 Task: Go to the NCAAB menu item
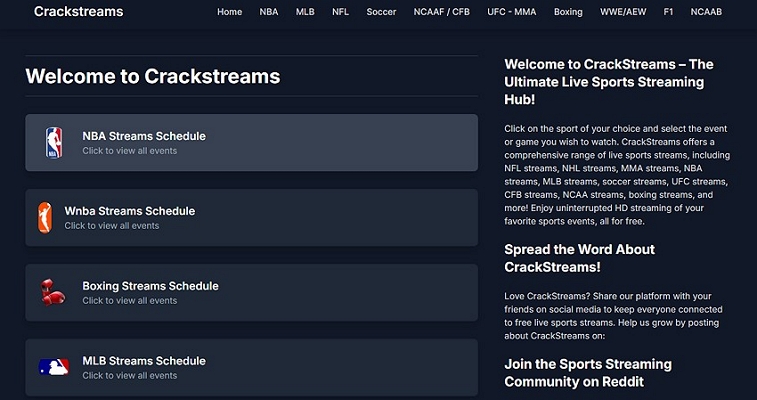(x=706, y=12)
